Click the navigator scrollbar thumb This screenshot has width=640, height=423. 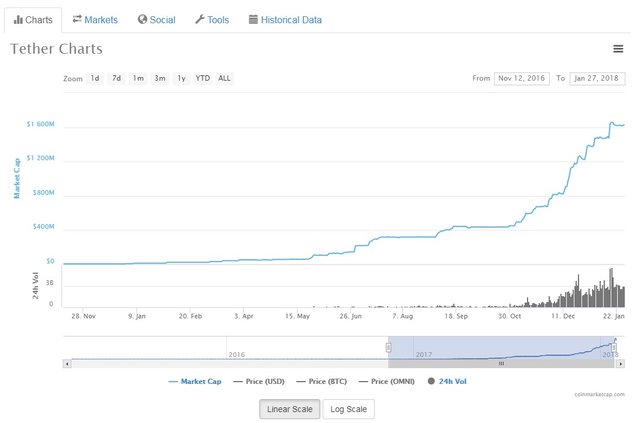pyautogui.click(x=501, y=363)
